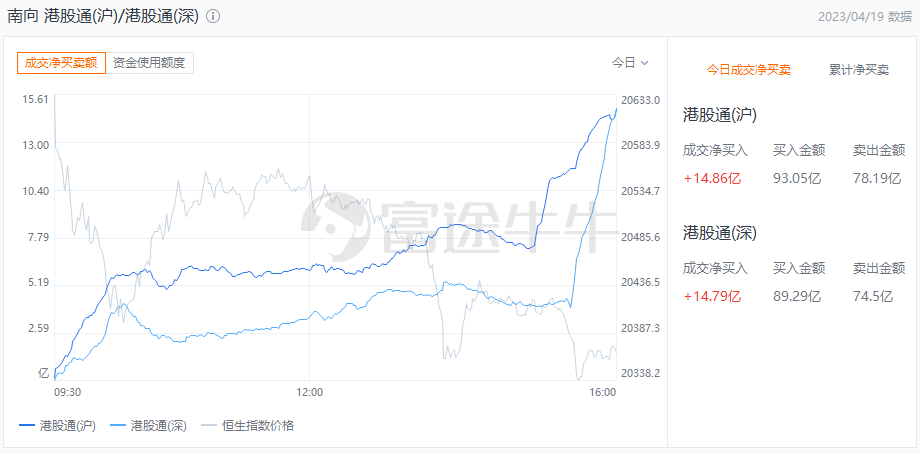This screenshot has height=454, width=920.
Task: Click the 12:00 time axis marker
Action: [x=309, y=393]
